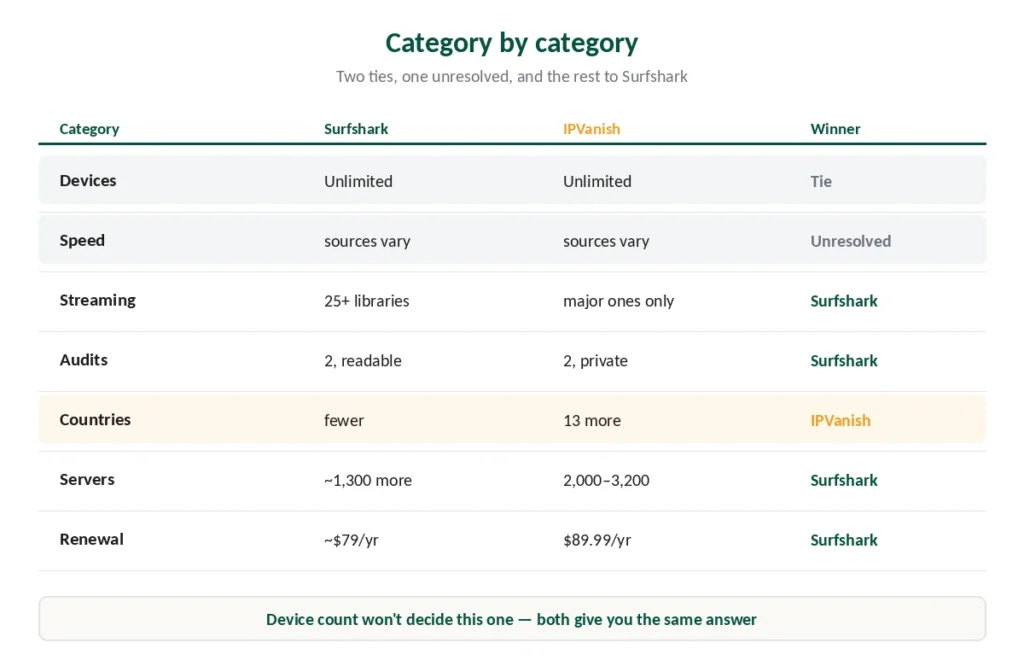Click Surfshark's 'sources vary' speed cell
This screenshot has width=1024, height=666.
pyautogui.click(x=367, y=241)
